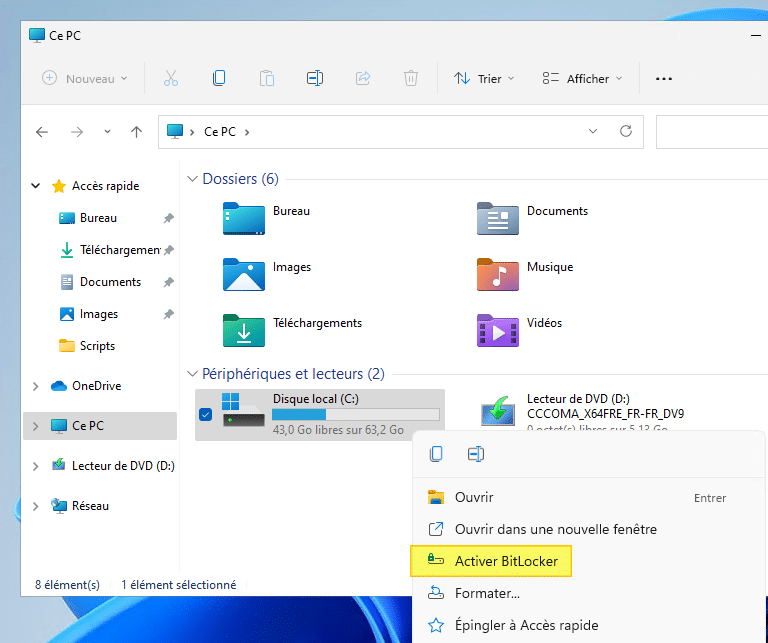Expand OneDrive in the navigation pane
Image resolution: width=768 pixels, height=643 pixels.
[x=36, y=386]
